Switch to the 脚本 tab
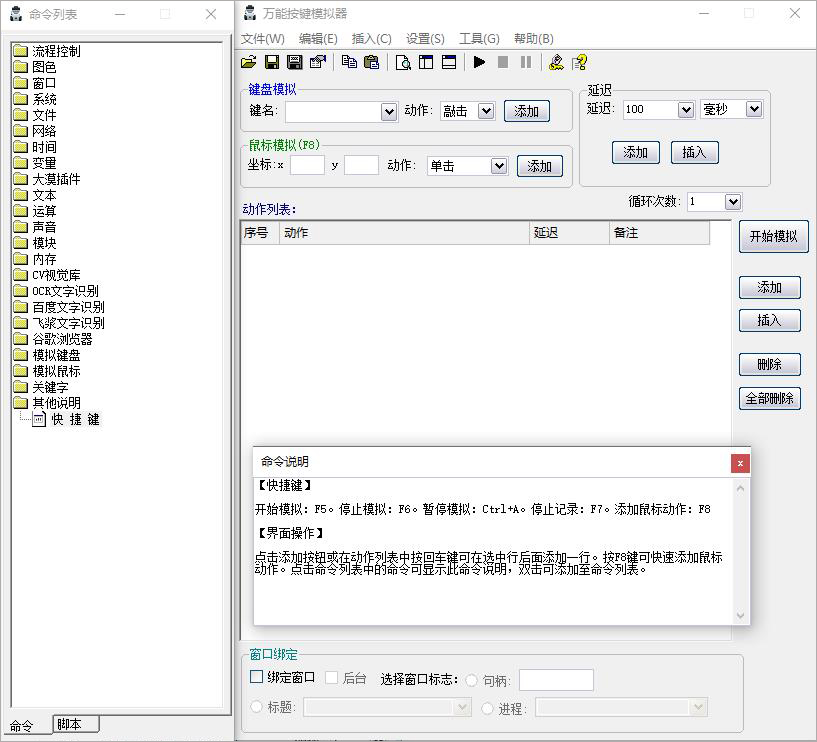Viewport: 817px width, 742px height. [x=75, y=724]
